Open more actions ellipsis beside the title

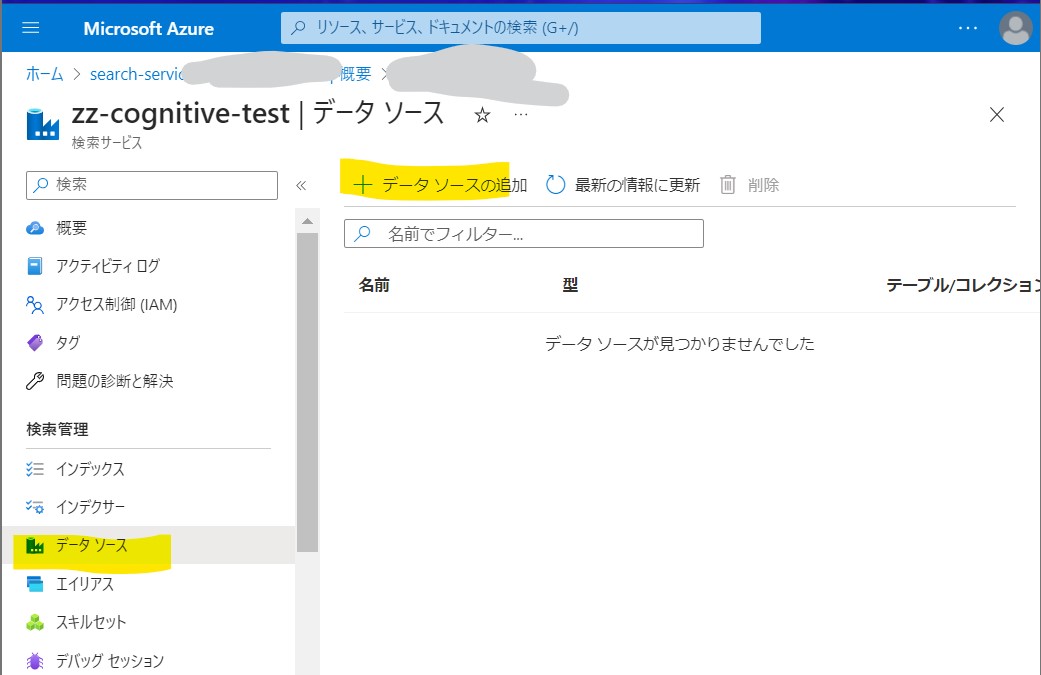coord(521,115)
